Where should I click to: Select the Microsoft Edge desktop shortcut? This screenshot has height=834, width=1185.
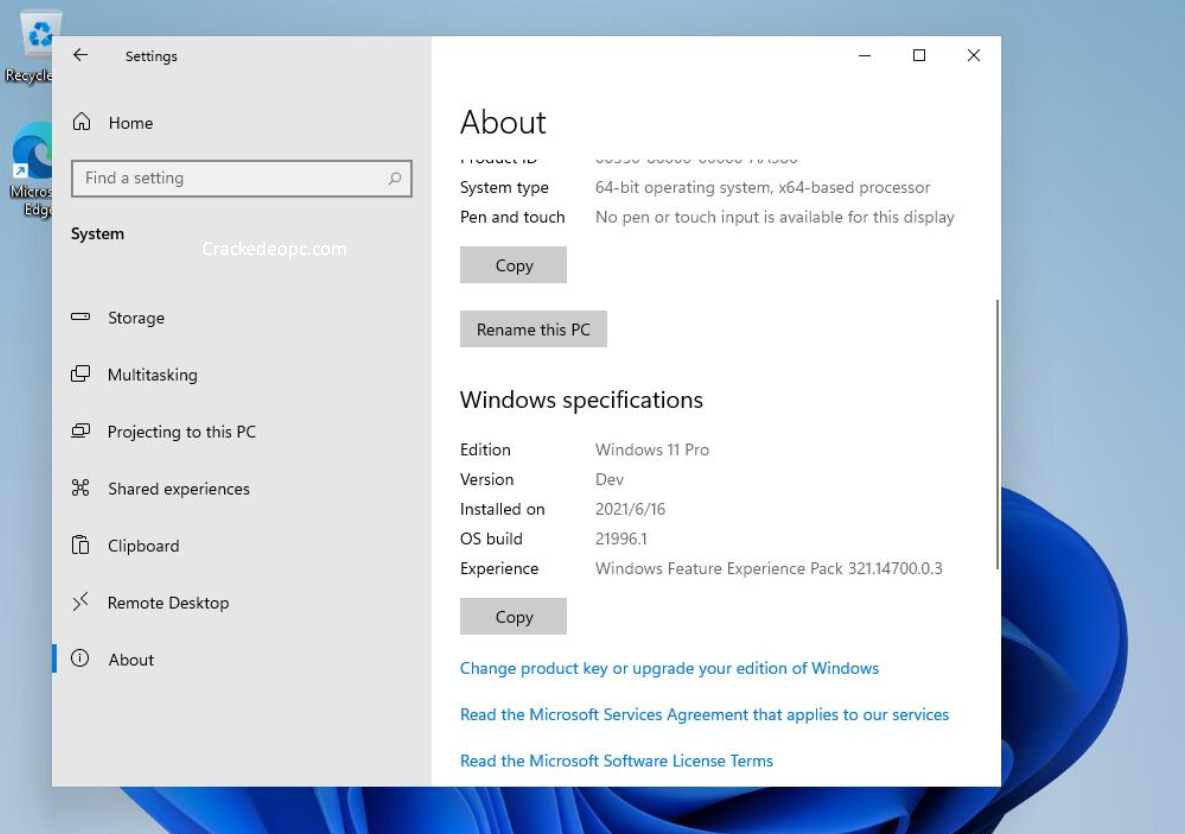pos(30,170)
